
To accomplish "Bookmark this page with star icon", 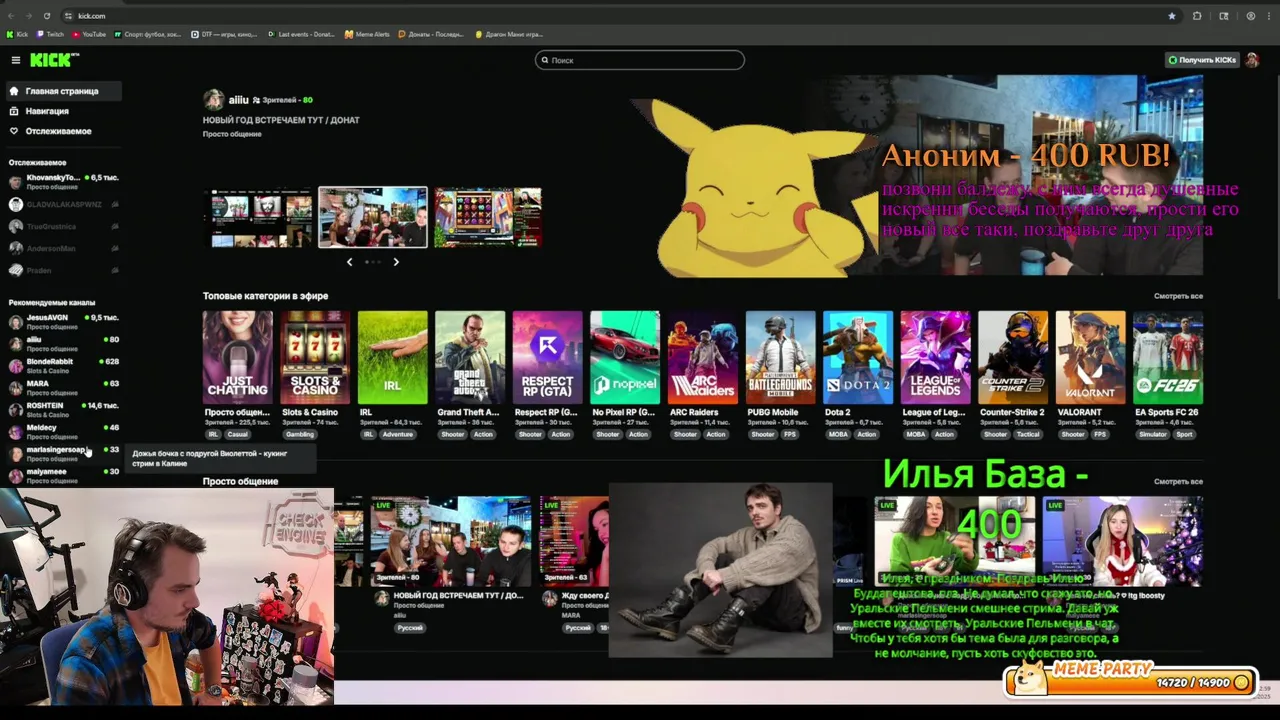I will coord(1172,16).
